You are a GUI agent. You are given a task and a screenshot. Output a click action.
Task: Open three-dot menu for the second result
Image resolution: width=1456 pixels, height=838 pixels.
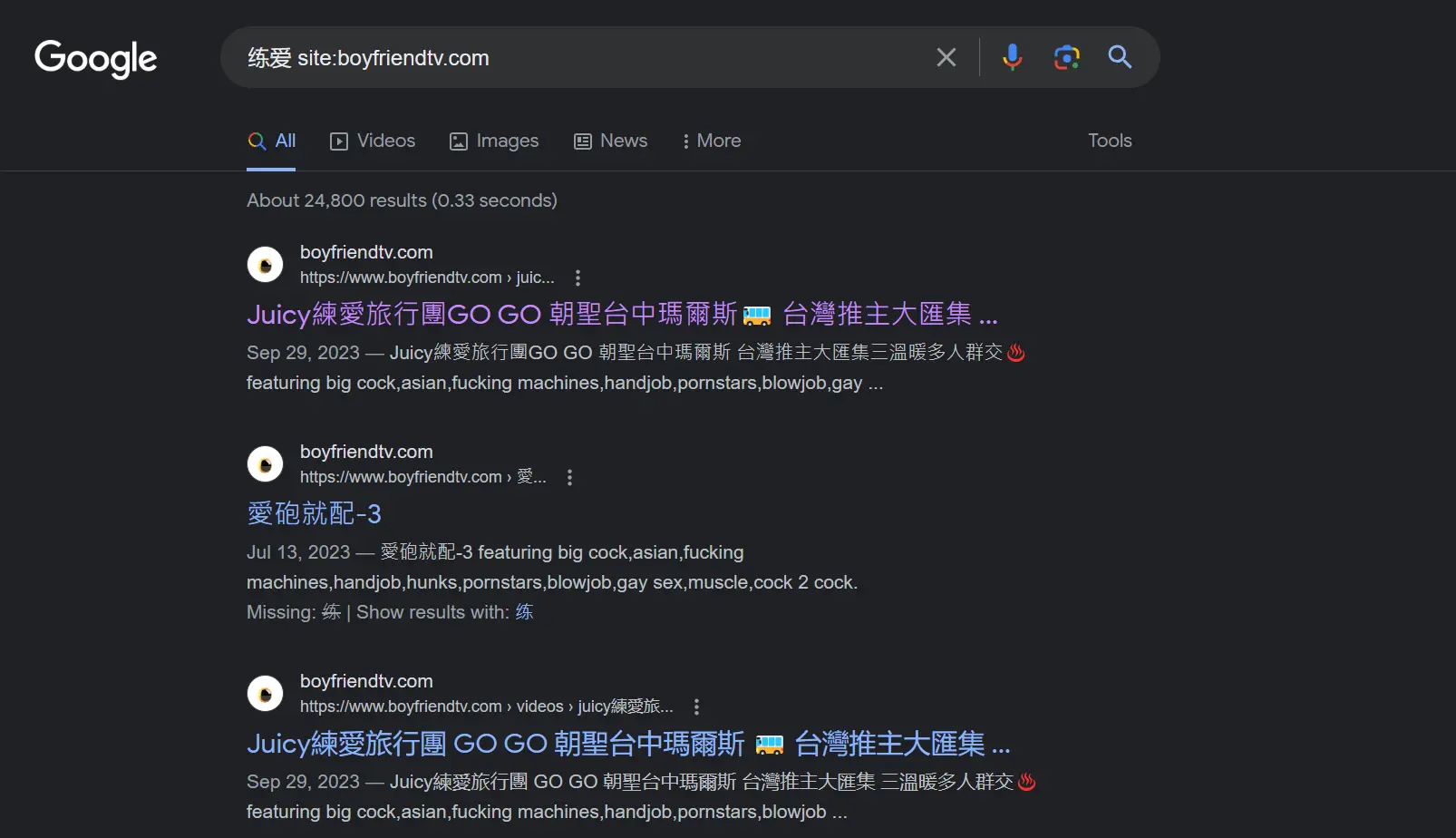point(569,478)
